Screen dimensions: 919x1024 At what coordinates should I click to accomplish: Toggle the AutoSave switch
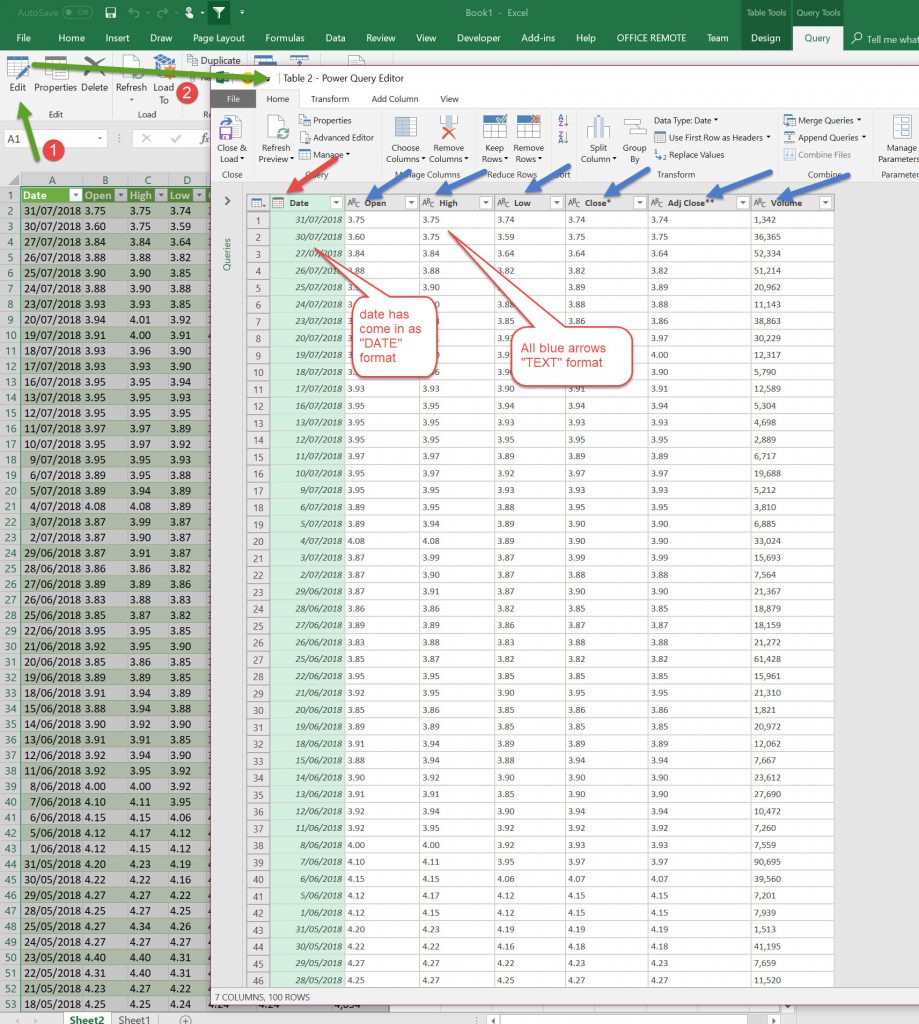click(76, 13)
